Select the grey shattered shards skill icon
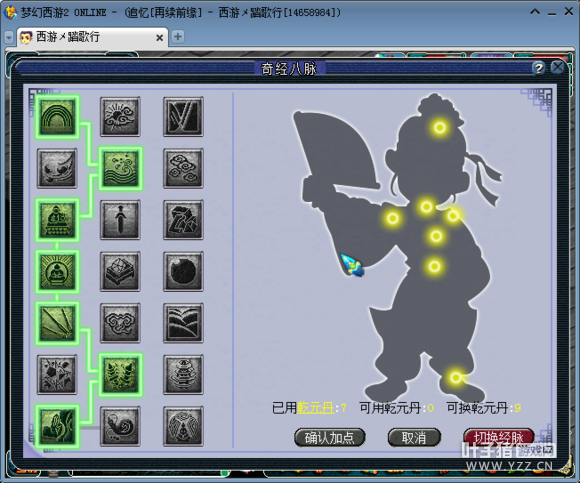The width and height of the screenshot is (580, 483). (57, 375)
